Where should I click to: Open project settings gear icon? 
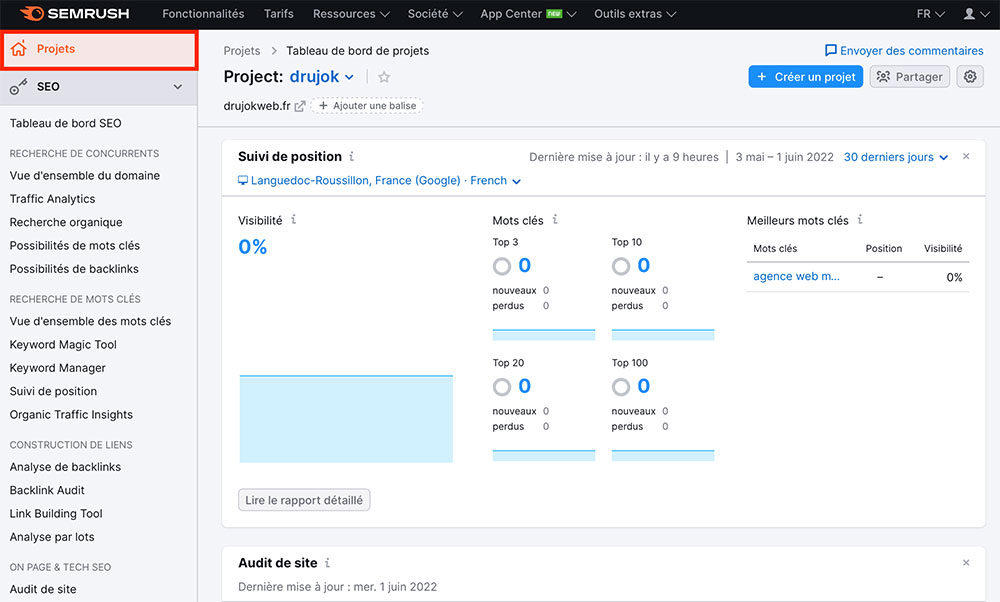click(970, 77)
